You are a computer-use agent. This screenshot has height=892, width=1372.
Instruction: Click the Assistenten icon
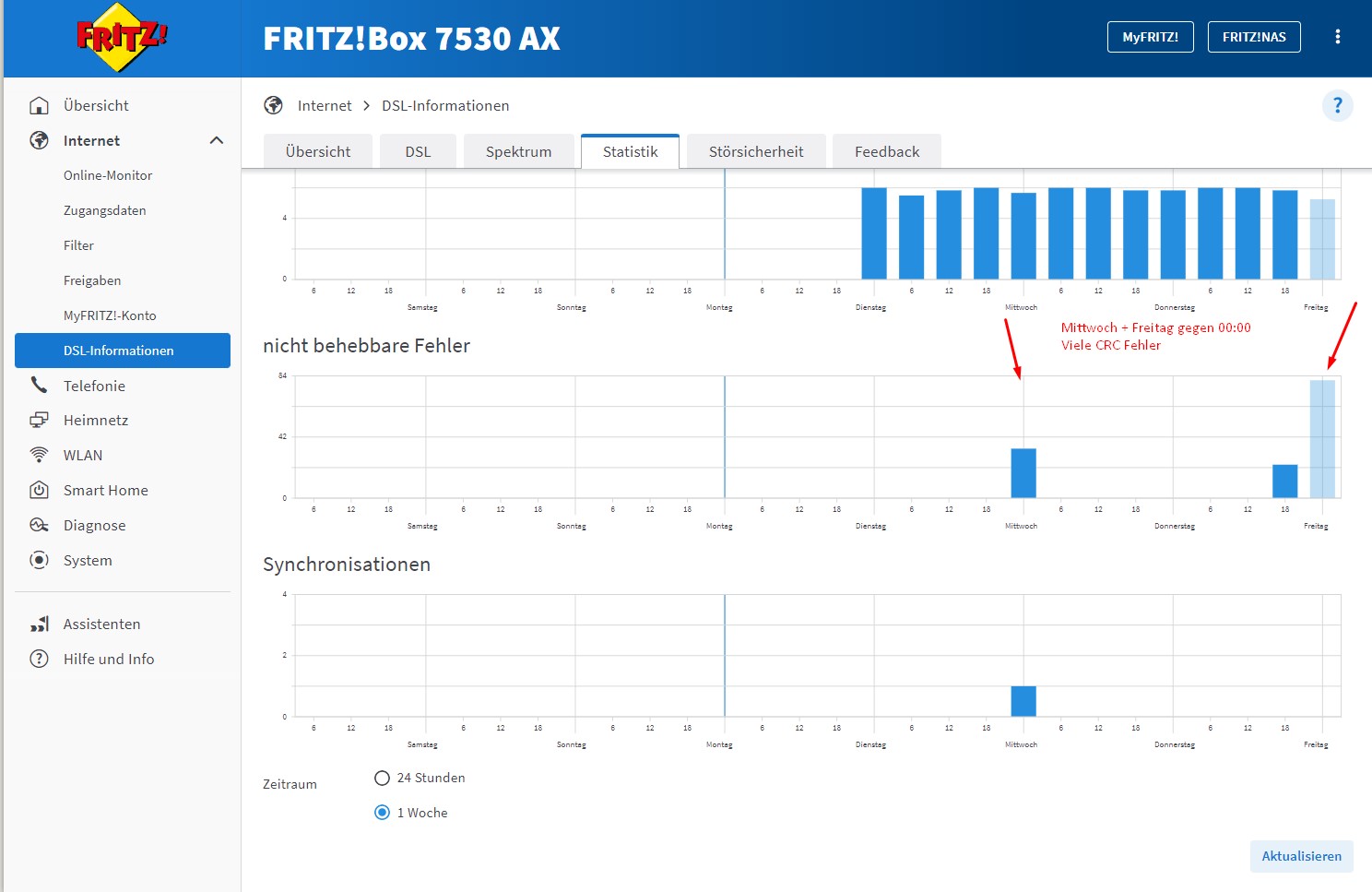[39, 624]
